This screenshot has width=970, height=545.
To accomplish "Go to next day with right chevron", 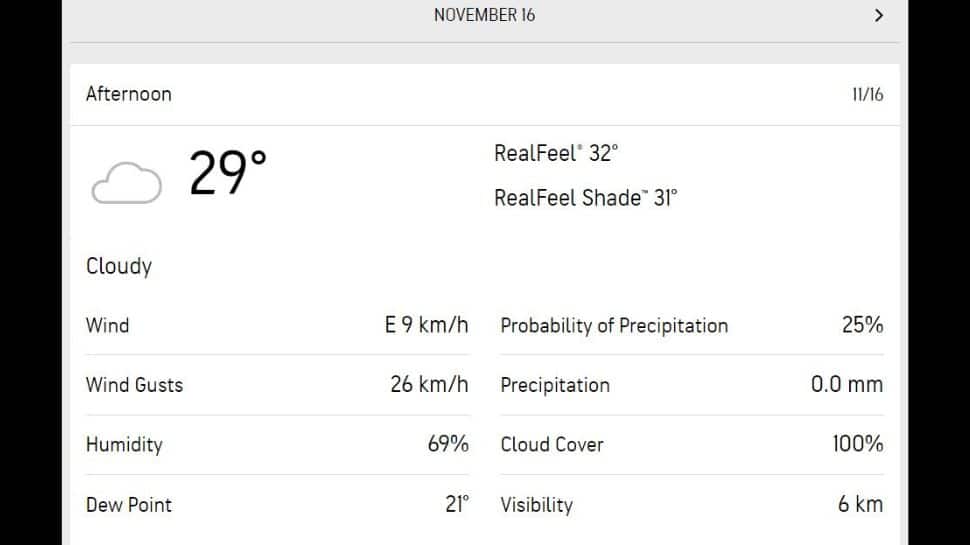I will point(878,15).
